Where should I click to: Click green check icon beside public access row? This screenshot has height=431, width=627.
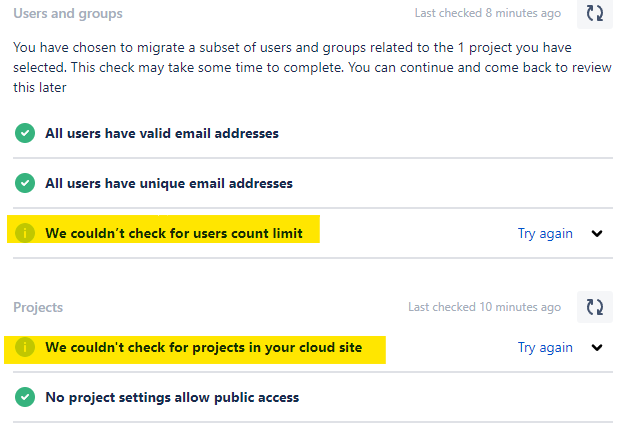coord(25,397)
